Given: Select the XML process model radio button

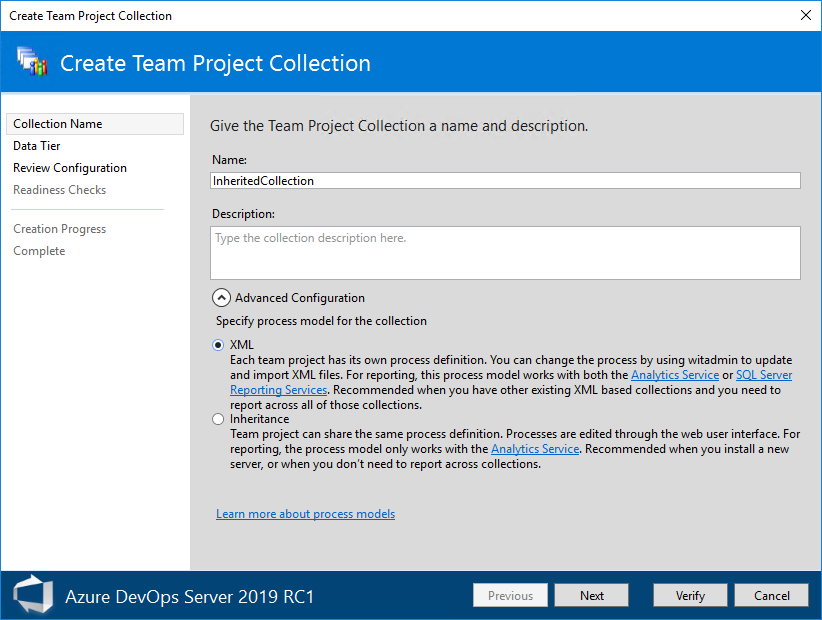Looking at the screenshot, I should point(219,345).
